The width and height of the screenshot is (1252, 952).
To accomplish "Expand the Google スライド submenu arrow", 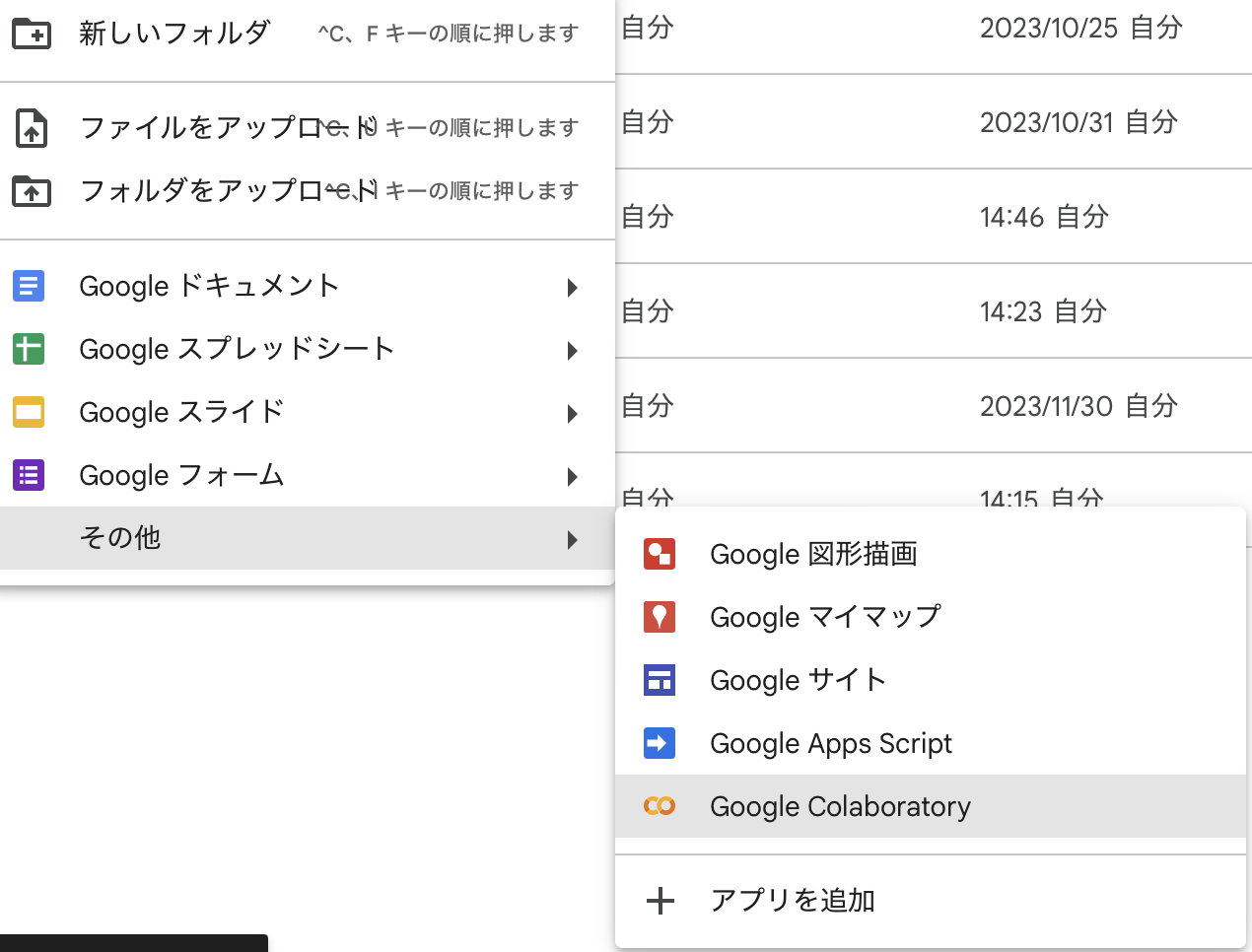I will point(572,414).
